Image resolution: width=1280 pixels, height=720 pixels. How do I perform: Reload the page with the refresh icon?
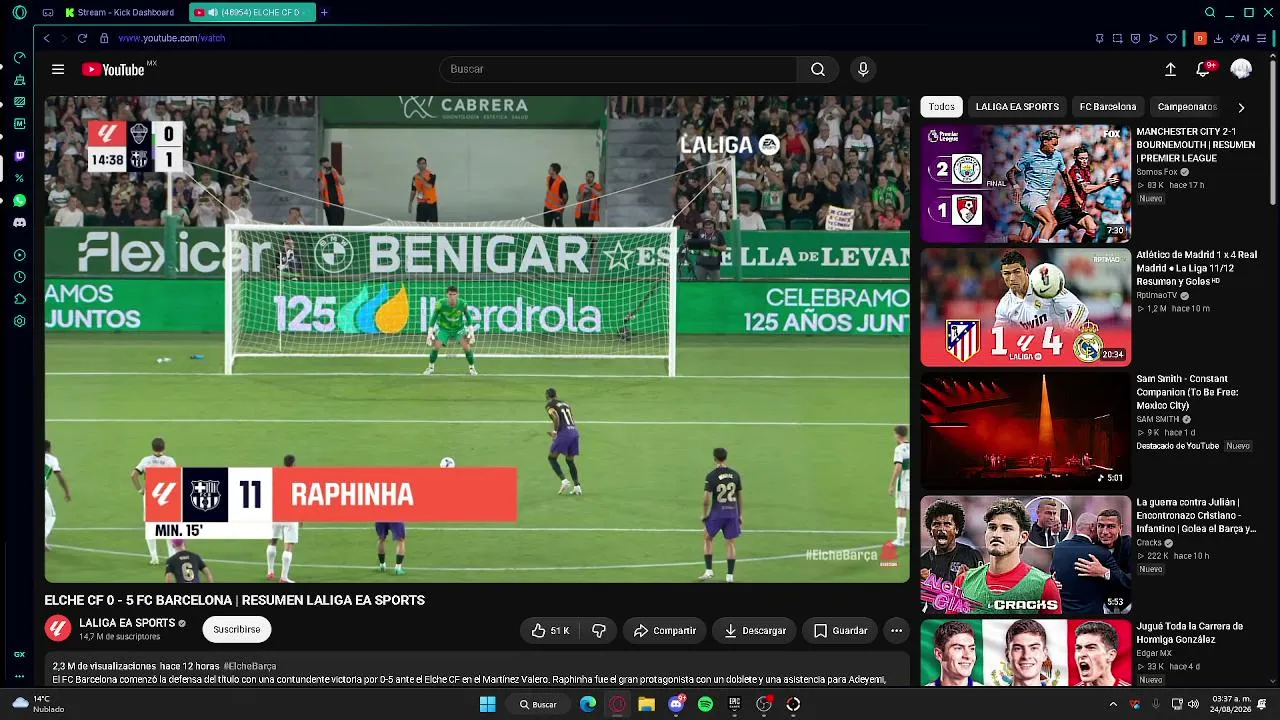[x=82, y=38]
